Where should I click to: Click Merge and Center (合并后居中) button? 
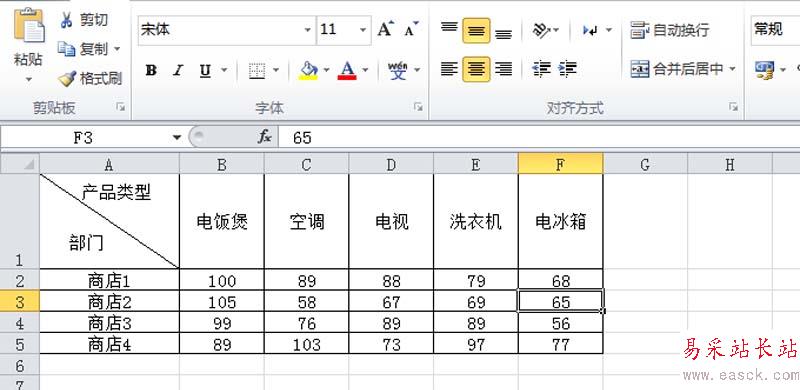click(x=677, y=69)
